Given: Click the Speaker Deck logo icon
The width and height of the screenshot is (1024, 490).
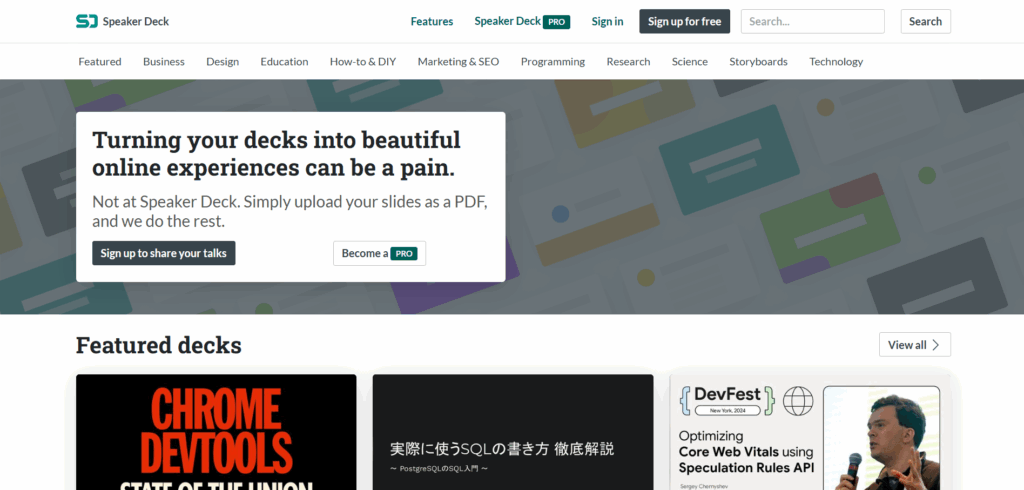Looking at the screenshot, I should tap(87, 21).
